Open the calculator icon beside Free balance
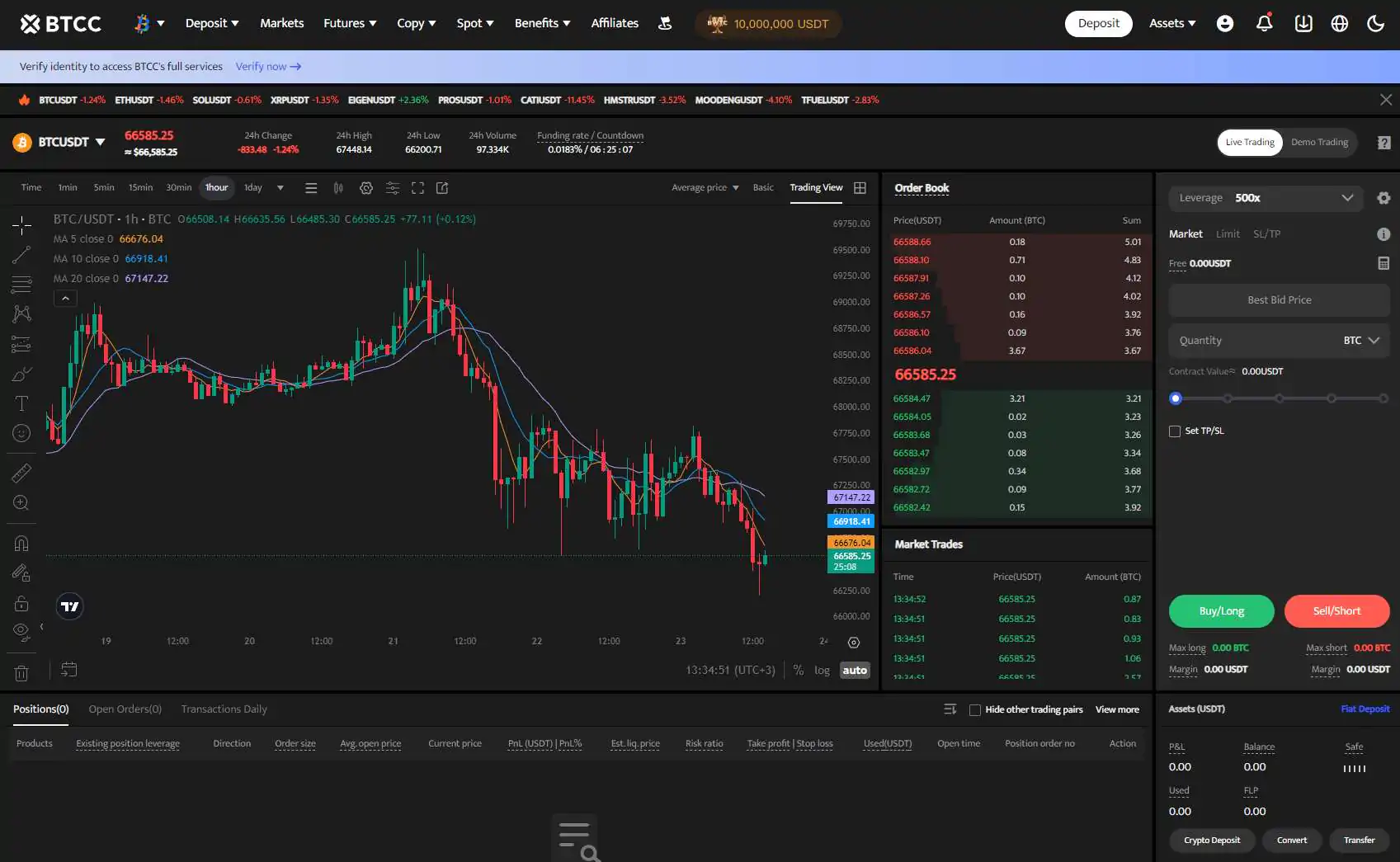Image resolution: width=1400 pixels, height=862 pixels. click(x=1384, y=263)
